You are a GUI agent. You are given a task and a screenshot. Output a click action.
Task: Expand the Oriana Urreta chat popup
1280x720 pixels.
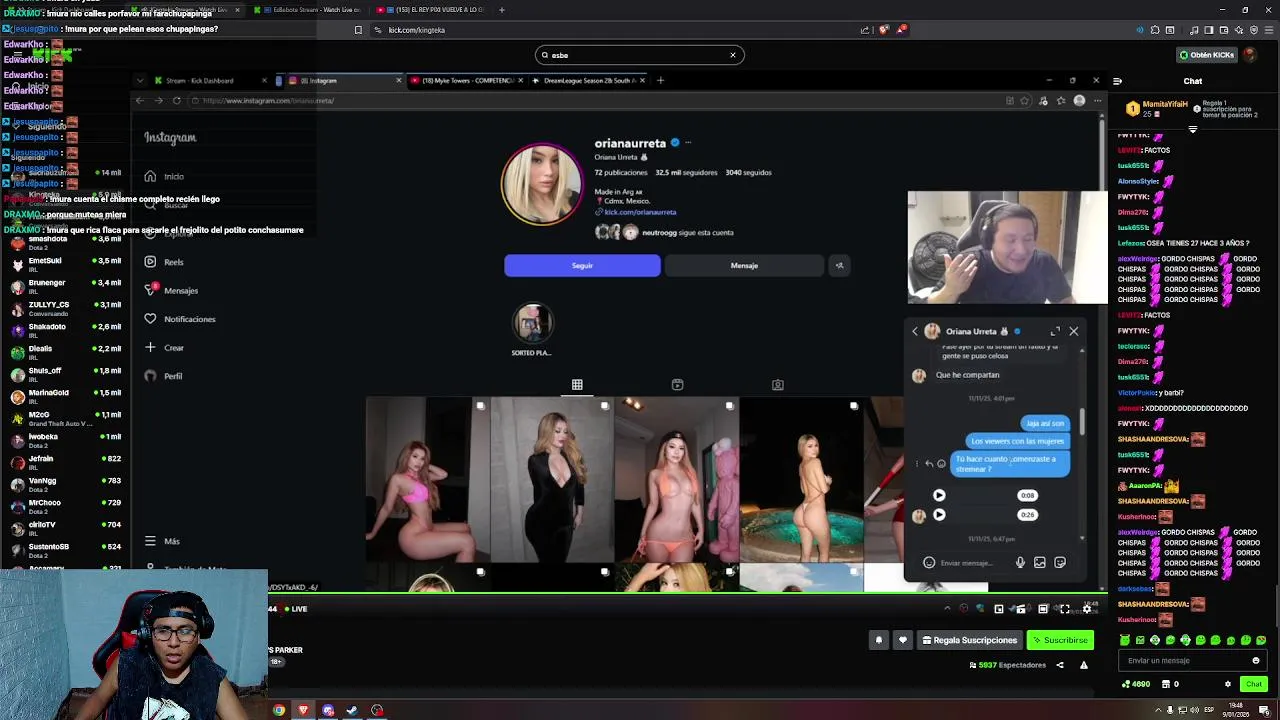1055,331
